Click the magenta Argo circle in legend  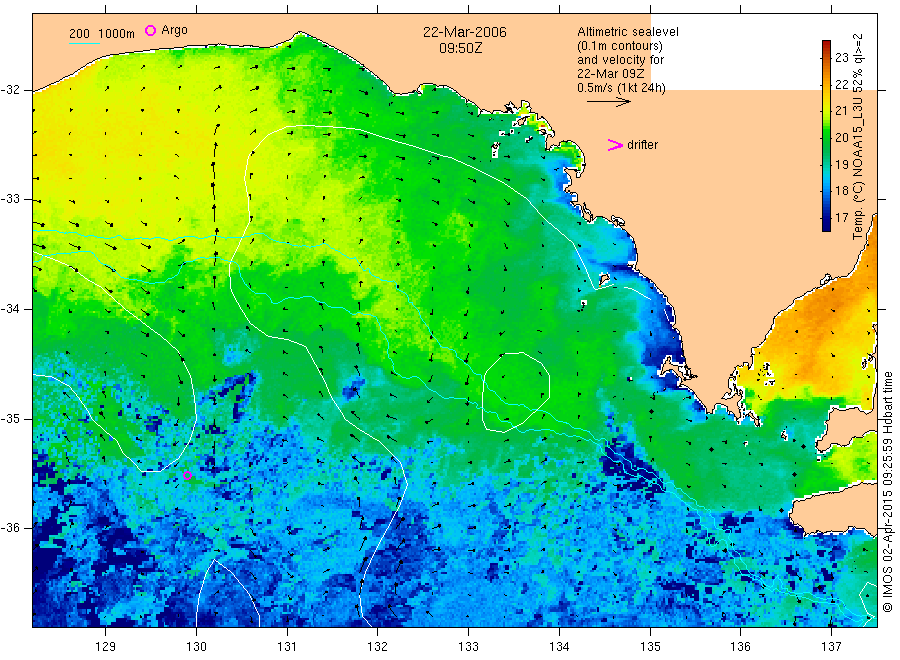[x=150, y=30]
